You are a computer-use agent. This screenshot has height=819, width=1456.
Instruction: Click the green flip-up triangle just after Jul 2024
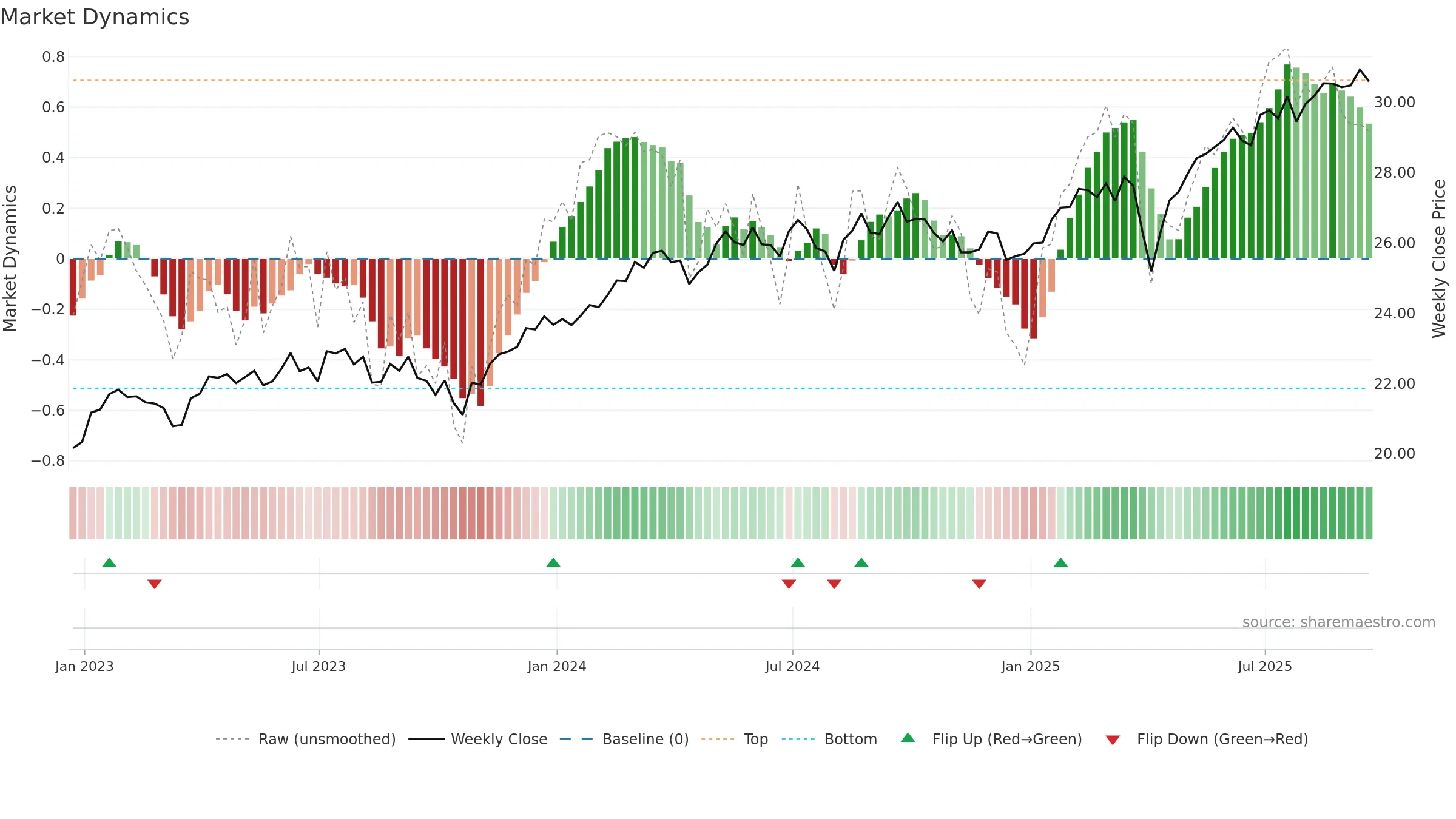[798, 563]
